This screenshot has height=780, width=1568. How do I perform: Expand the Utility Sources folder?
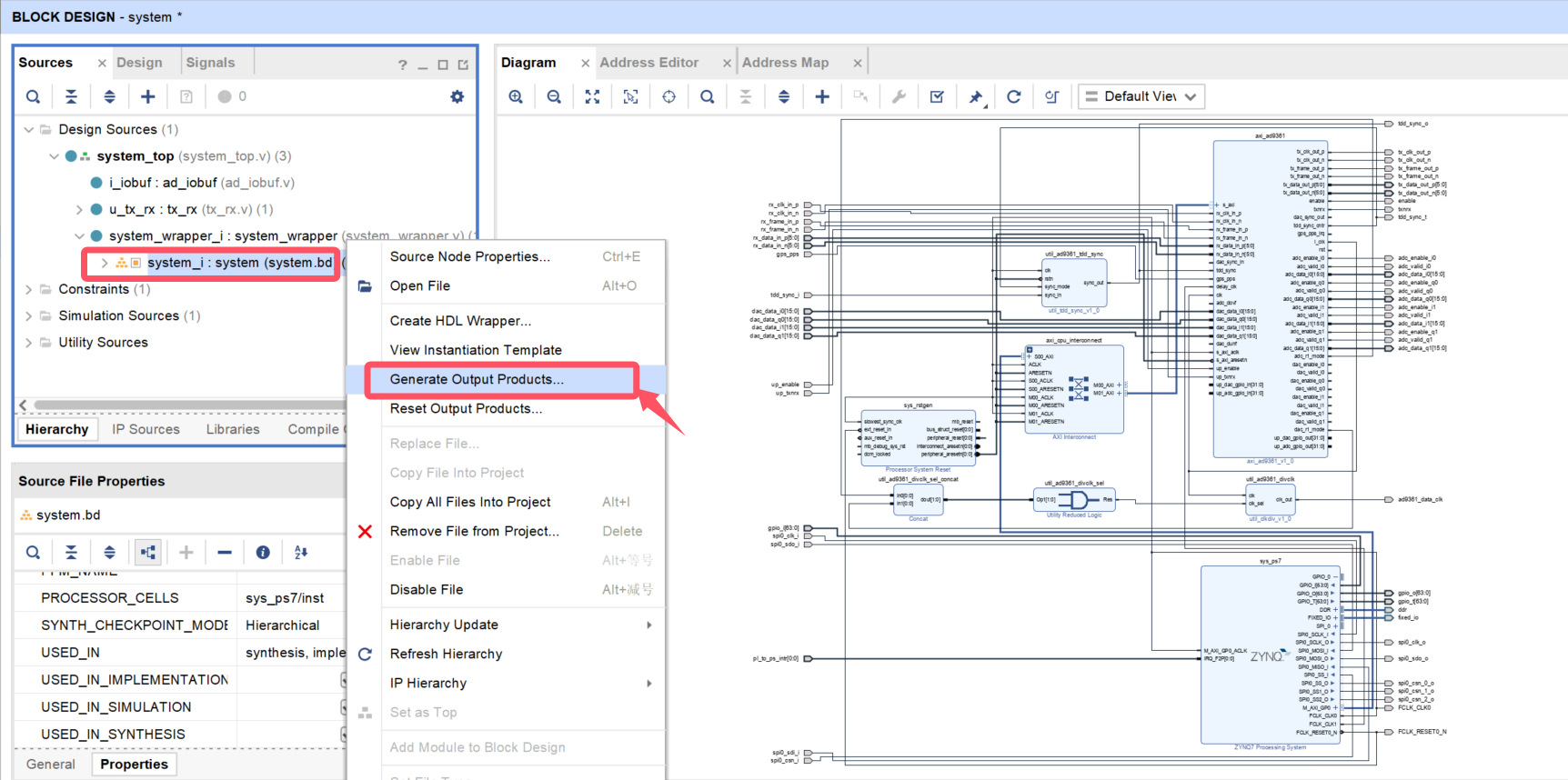[29, 343]
